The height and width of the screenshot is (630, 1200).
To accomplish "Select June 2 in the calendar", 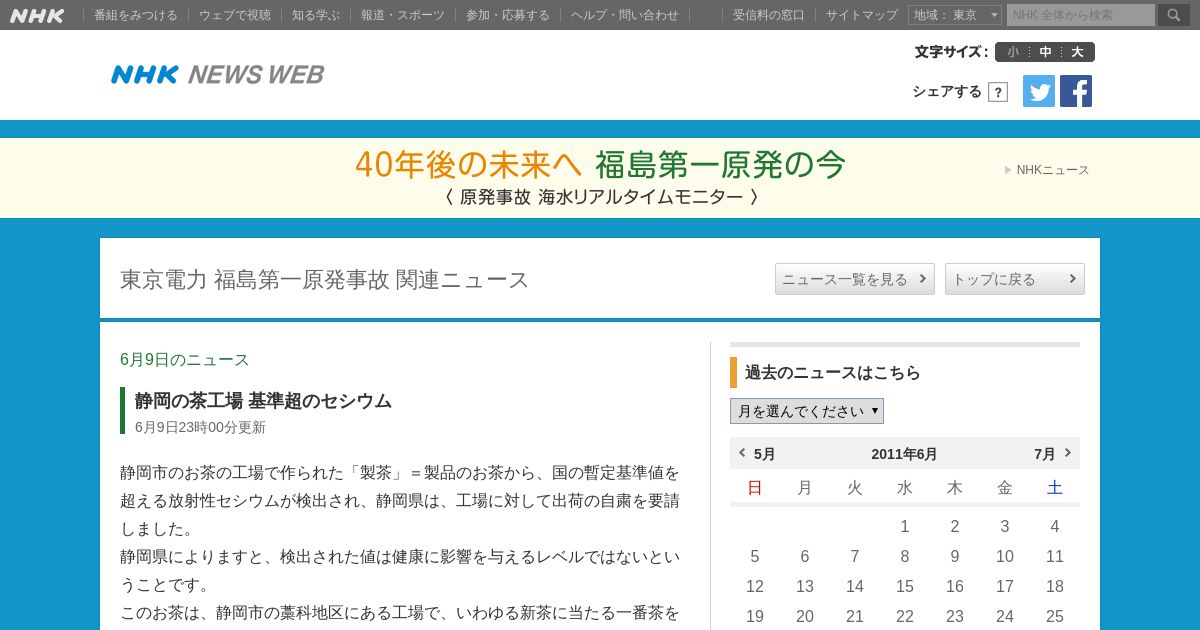I will 955,527.
